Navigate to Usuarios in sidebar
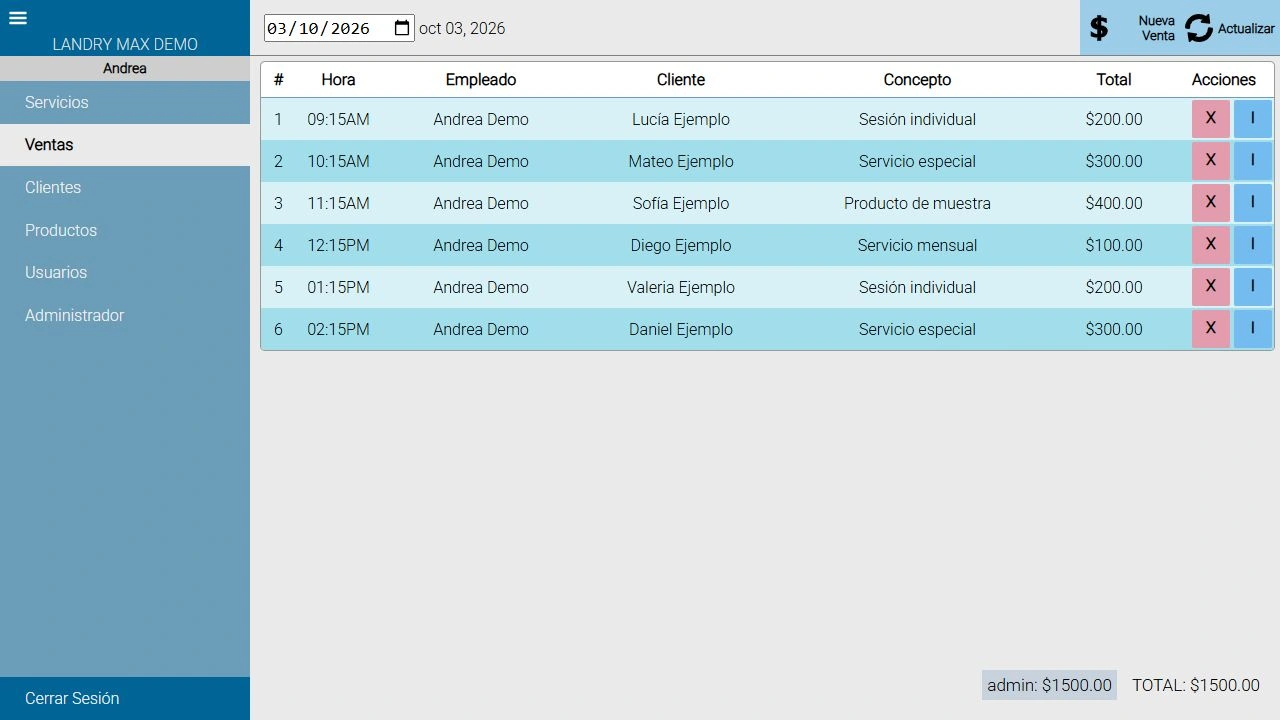 (125, 272)
